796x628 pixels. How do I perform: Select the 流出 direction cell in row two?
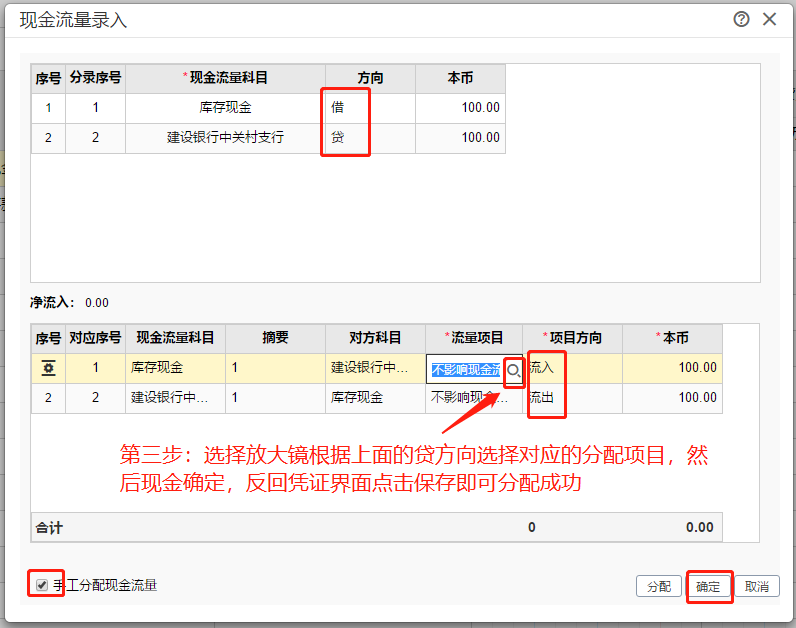pyautogui.click(x=572, y=398)
